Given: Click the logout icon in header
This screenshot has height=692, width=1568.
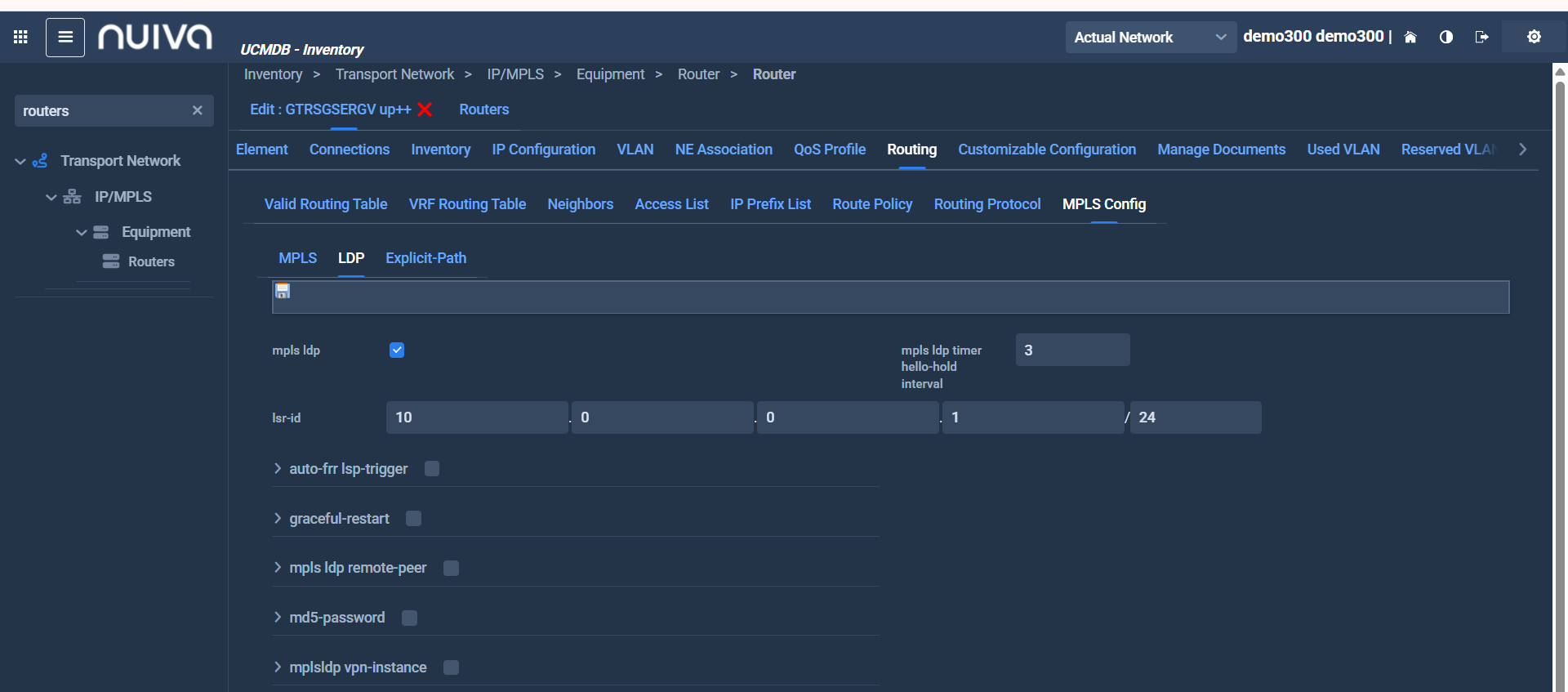Looking at the screenshot, I should 1481,37.
